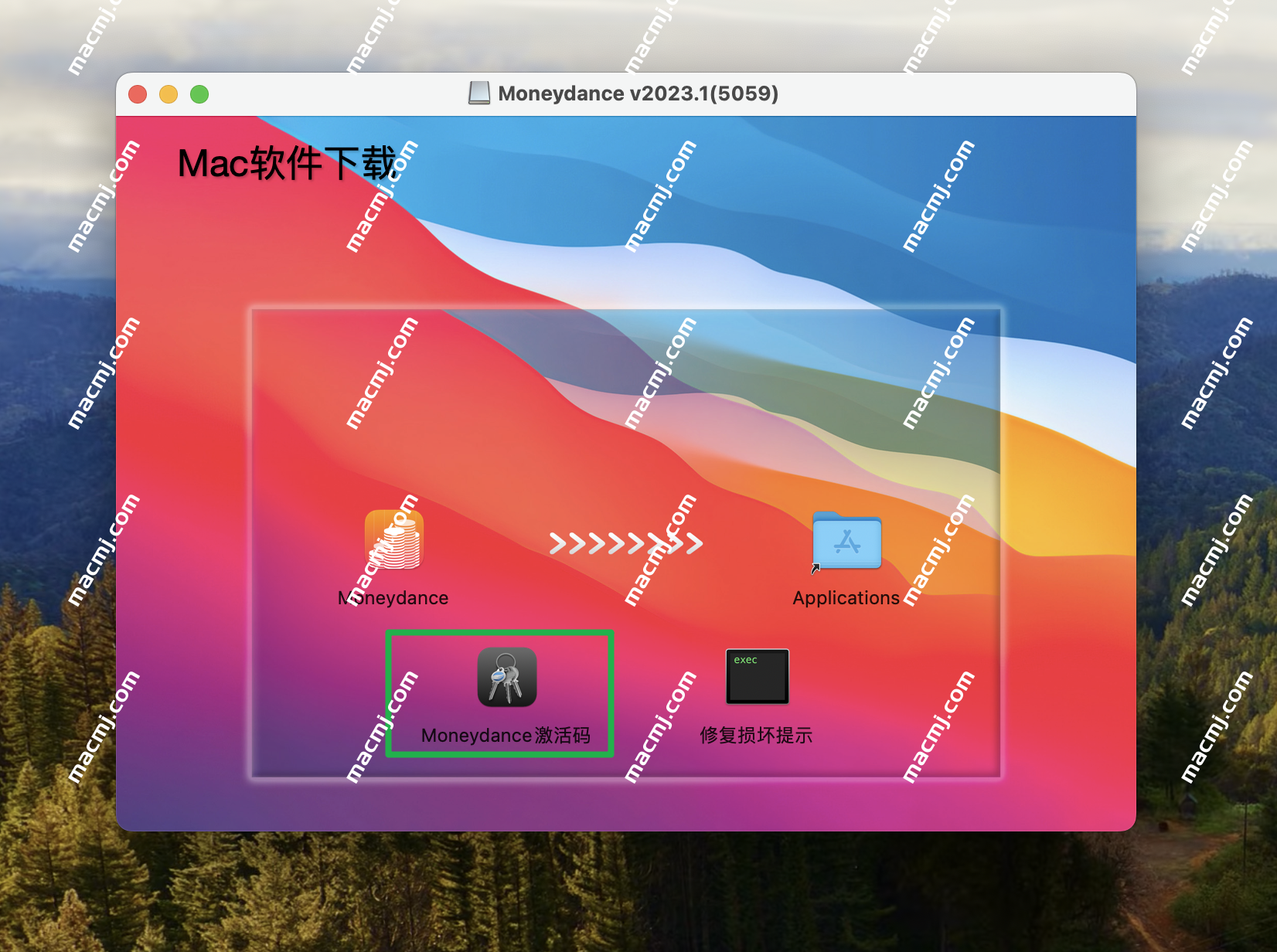Select the Moneydance app icon
1277x952 pixels.
(x=394, y=540)
